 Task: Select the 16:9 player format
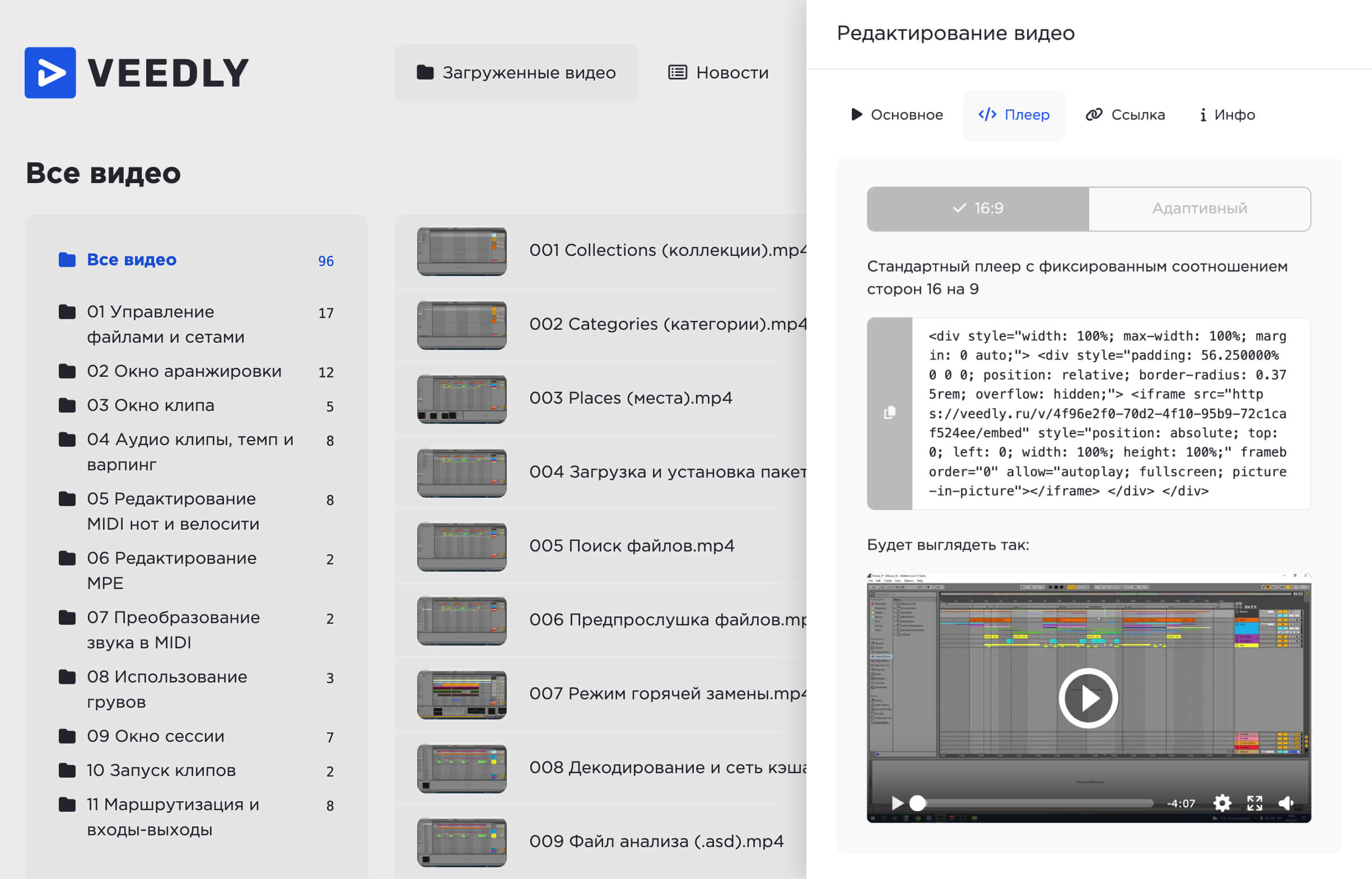click(x=977, y=208)
